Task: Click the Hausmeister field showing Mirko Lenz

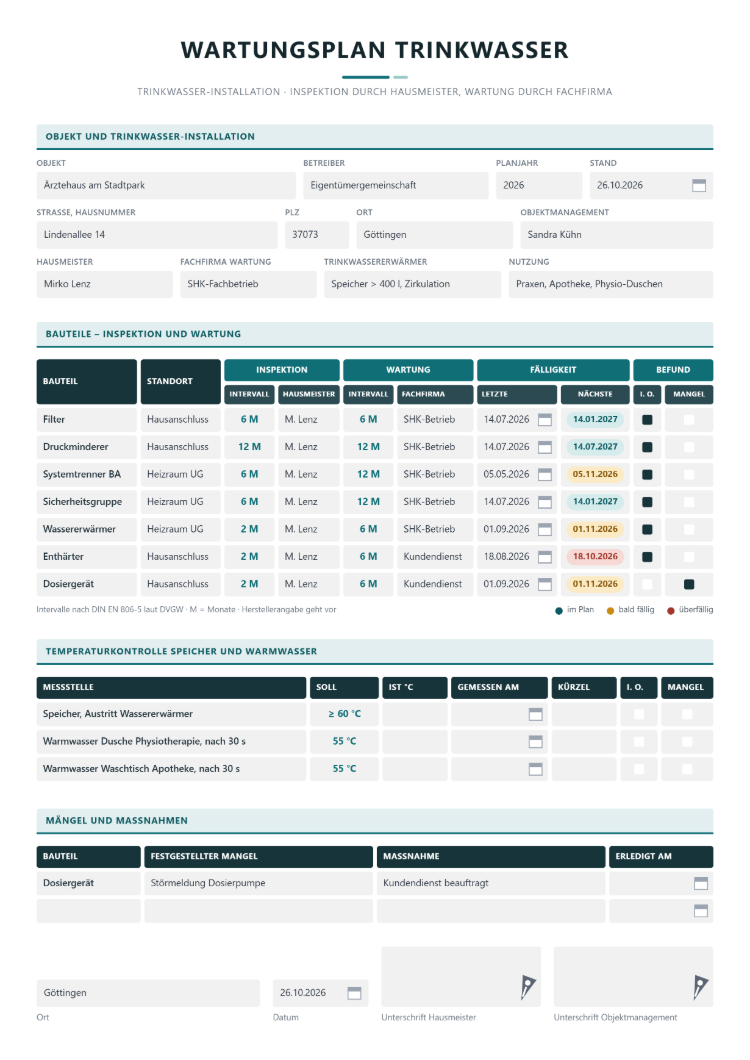Action: point(104,284)
